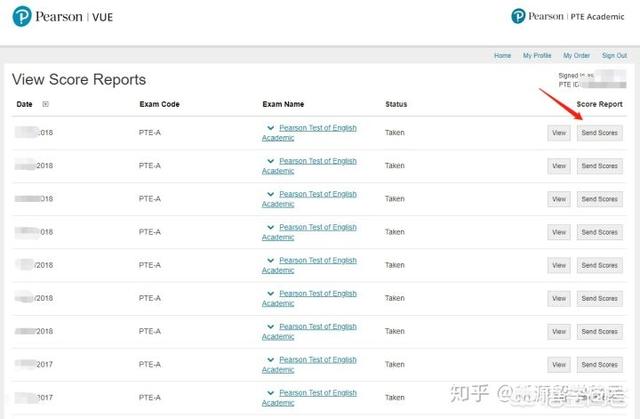Expand the ninth exam row's chevron
This screenshot has height=419, width=640.
pos(271,393)
